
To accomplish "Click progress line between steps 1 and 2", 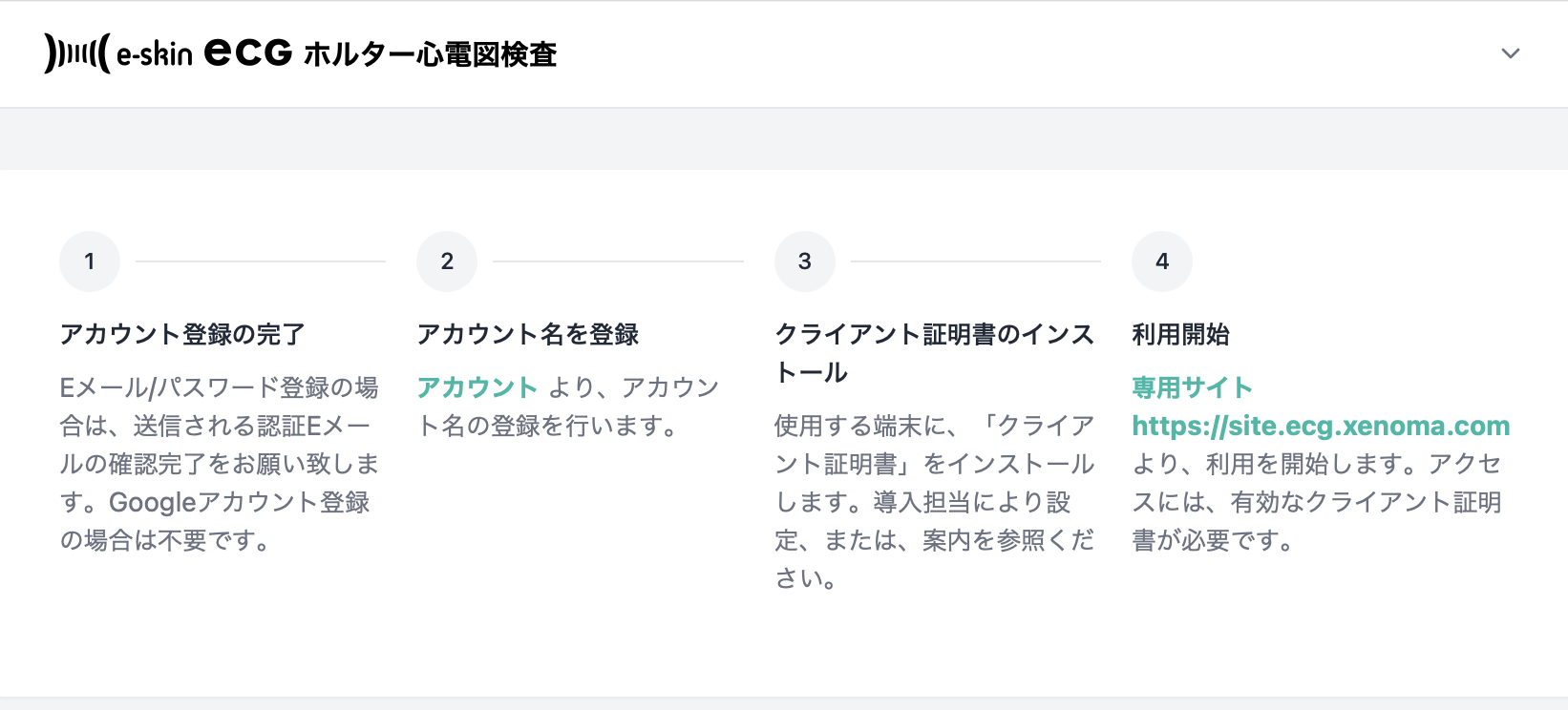I will (x=260, y=261).
